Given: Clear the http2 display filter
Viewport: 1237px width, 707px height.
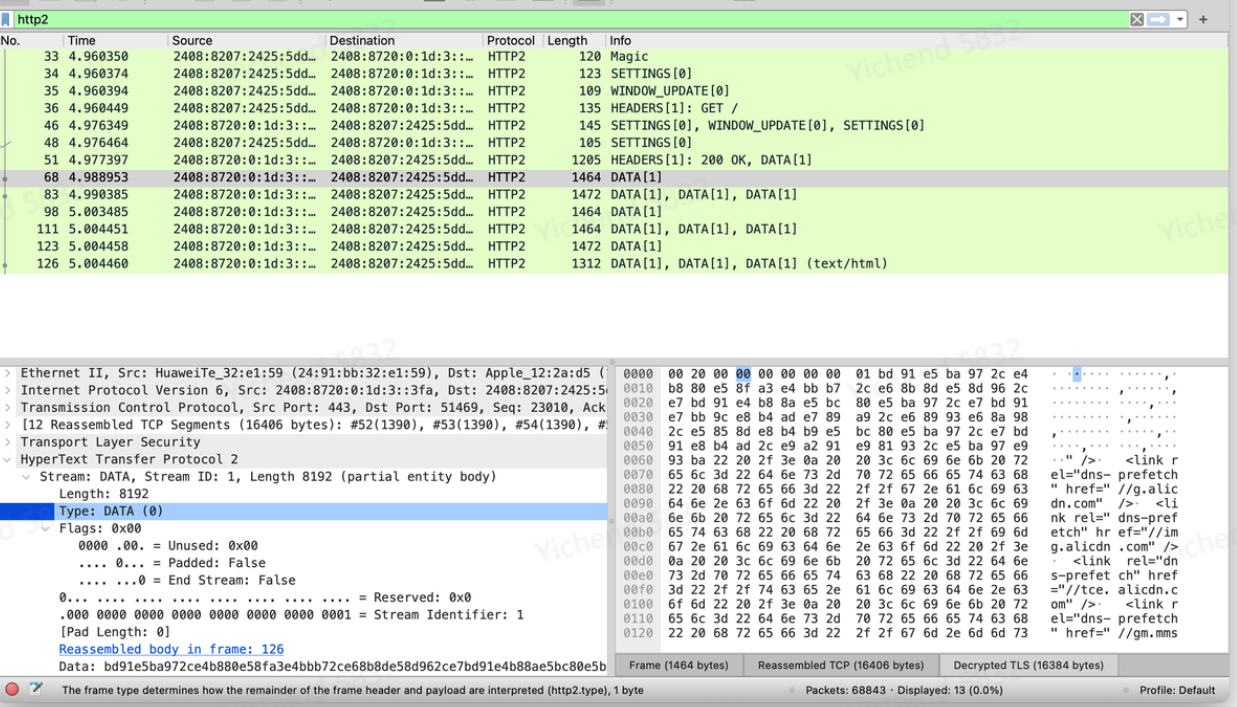Looking at the screenshot, I should coord(1136,19).
